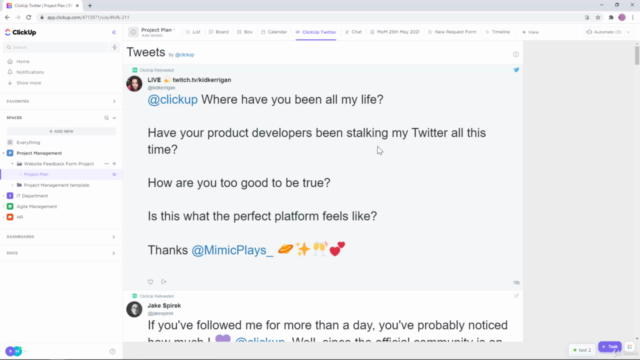This screenshot has width=640, height=360.
Task: Click the Project Plan title dropdown
Action: click(158, 30)
